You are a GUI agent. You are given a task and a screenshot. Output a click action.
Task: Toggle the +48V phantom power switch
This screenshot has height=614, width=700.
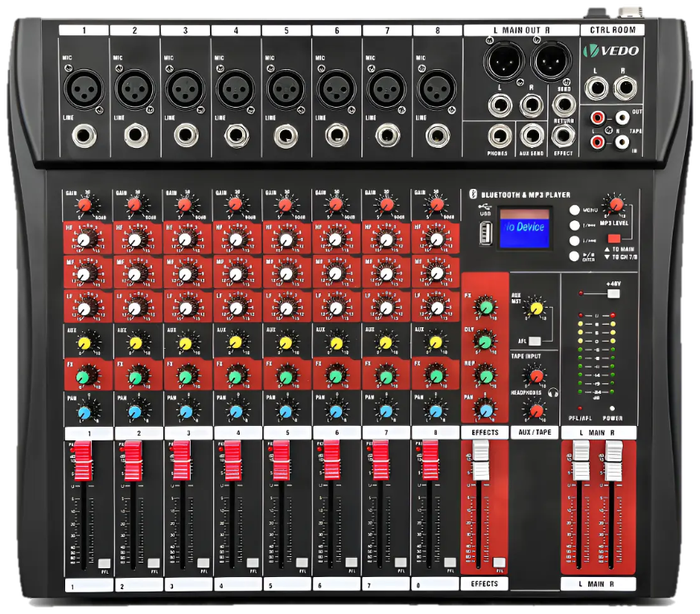click(614, 293)
